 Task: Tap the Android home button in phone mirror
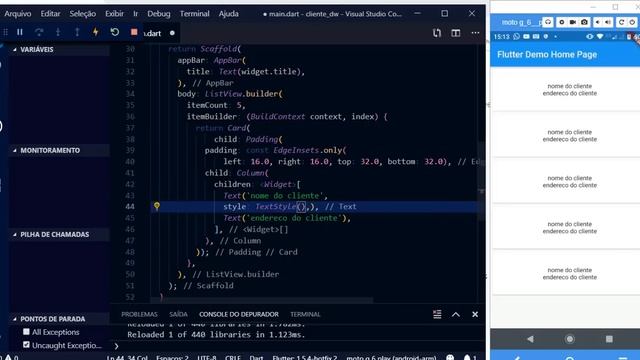570,339
